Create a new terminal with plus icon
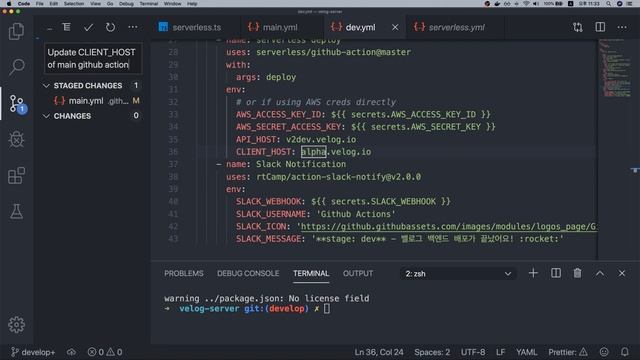640x360 pixels. 533,273
